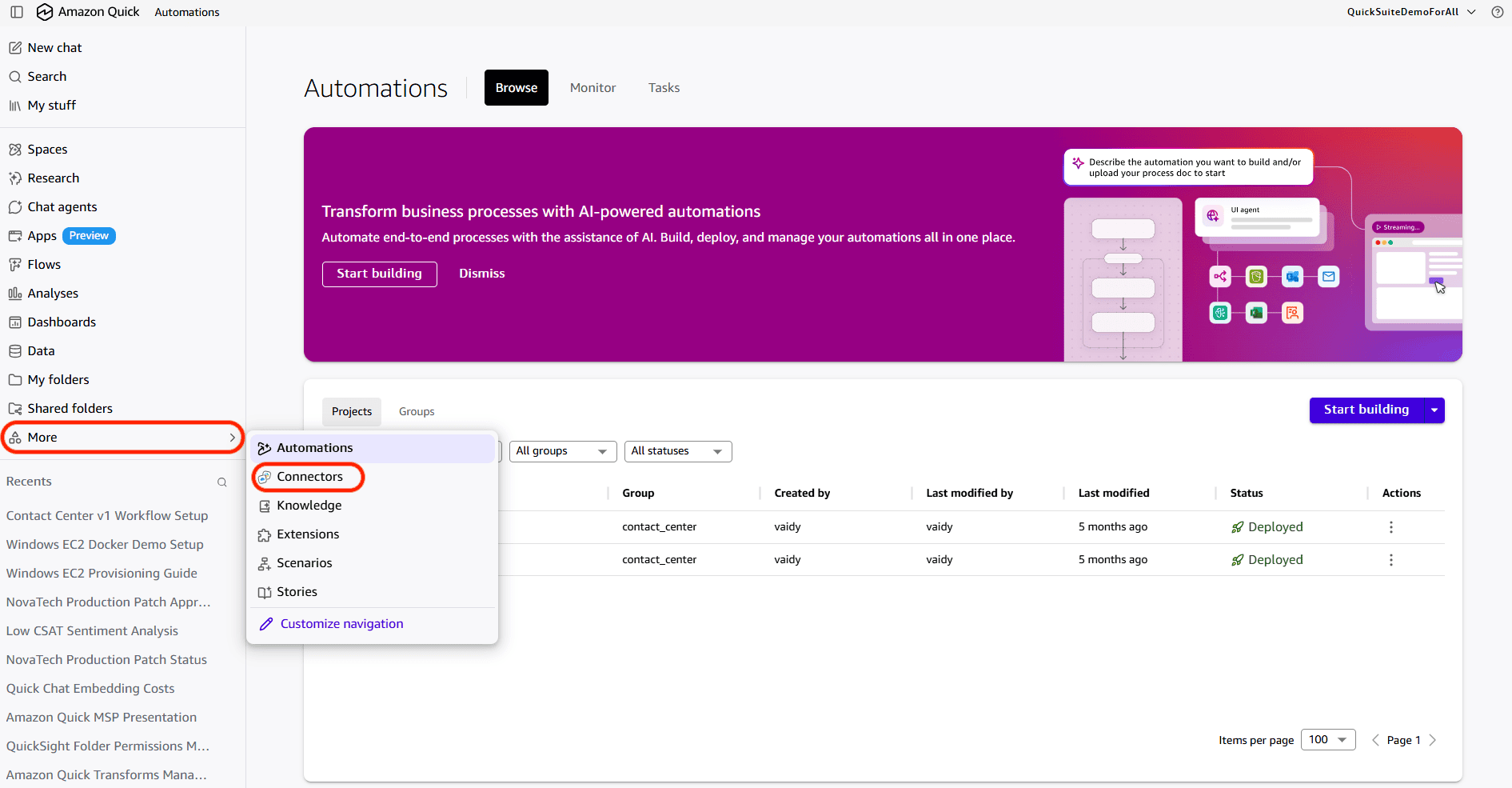The height and width of the screenshot is (788, 1512).
Task: Open actions menu for first contact_center row
Action: [1391, 527]
